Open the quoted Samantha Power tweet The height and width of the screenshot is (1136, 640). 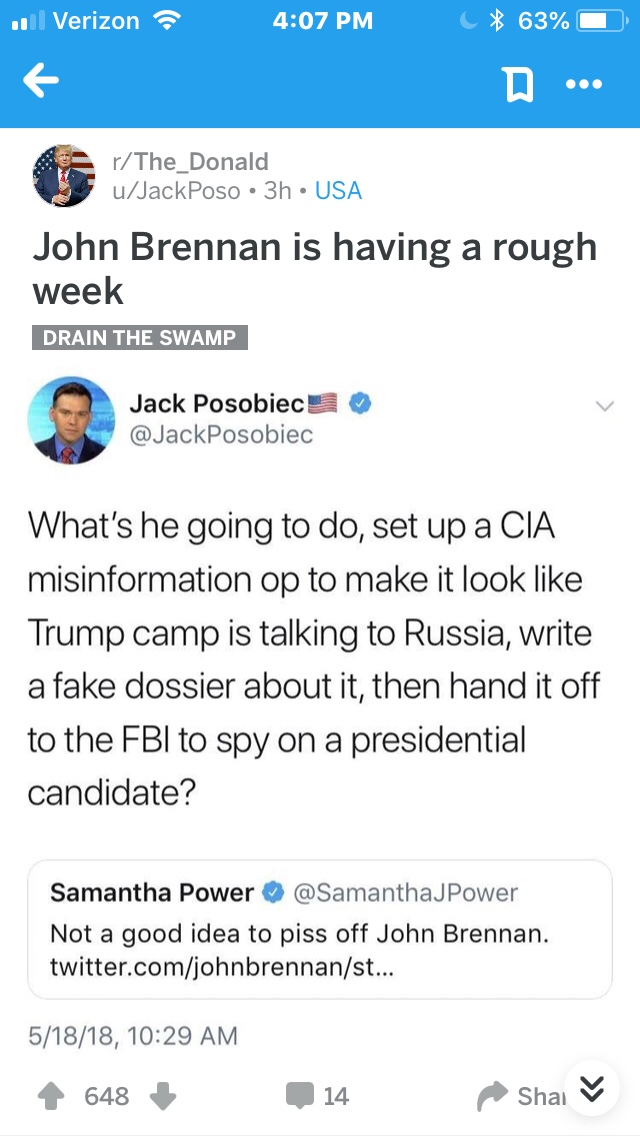click(x=319, y=928)
